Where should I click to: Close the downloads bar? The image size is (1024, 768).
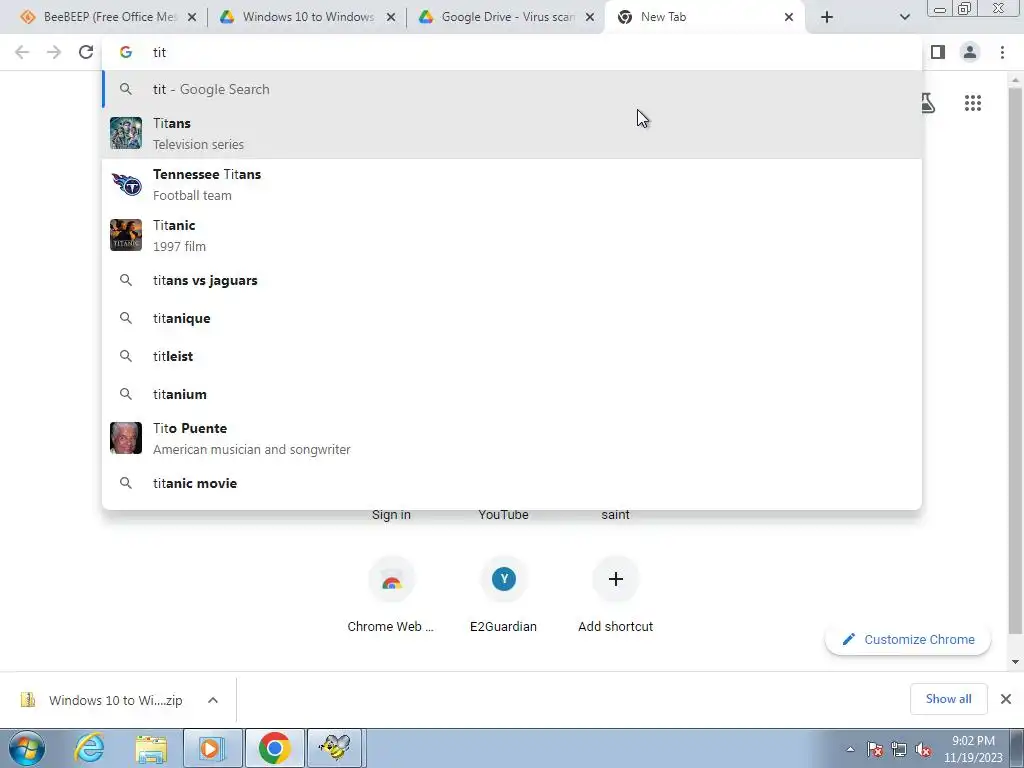point(1006,699)
